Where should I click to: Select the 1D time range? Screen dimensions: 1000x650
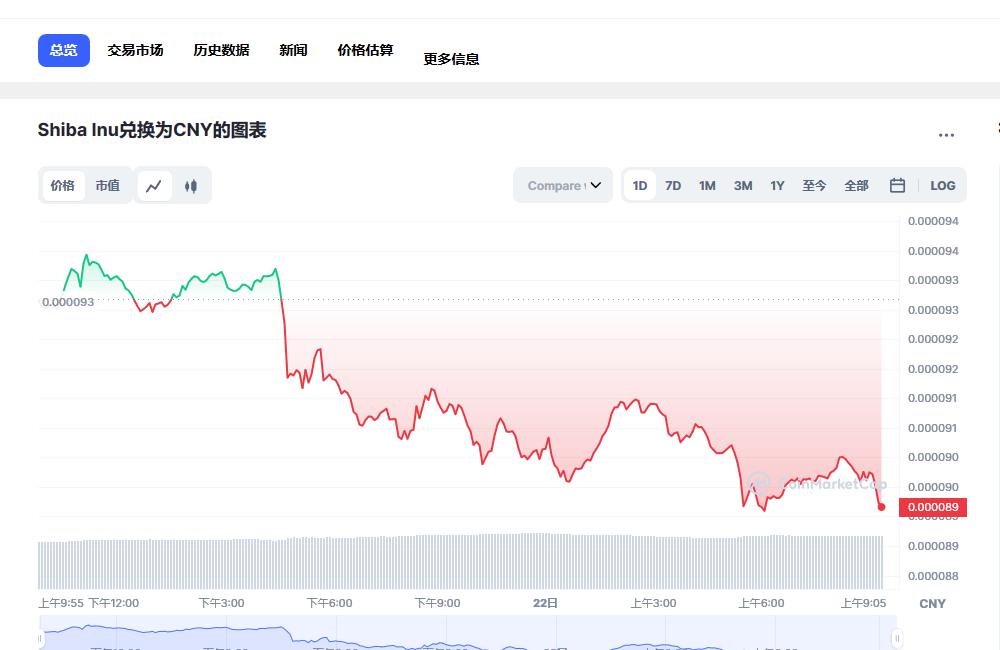coord(640,186)
